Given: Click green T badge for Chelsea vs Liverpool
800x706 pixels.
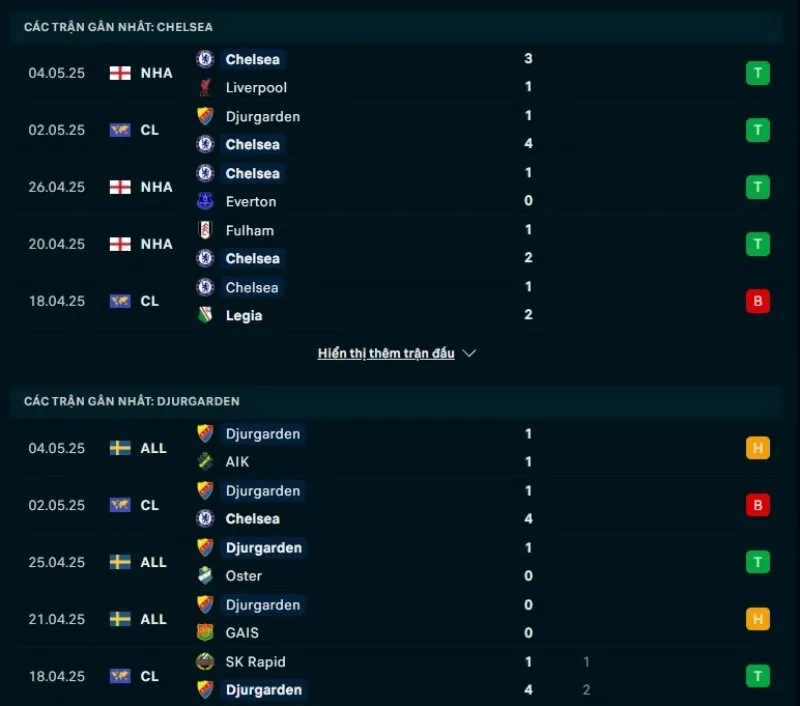Looking at the screenshot, I should (x=757, y=73).
